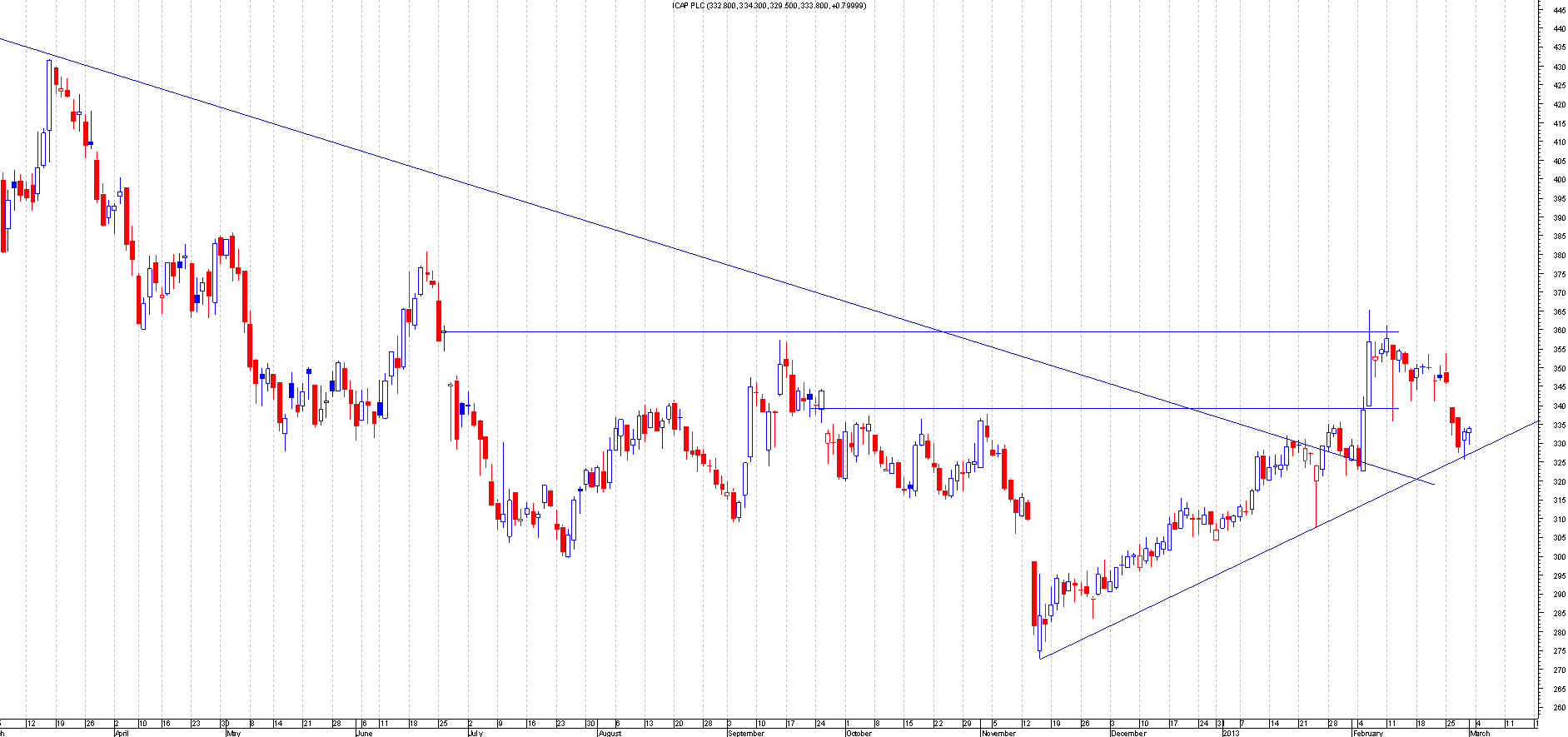This screenshot has height=737, width=1568.
Task: Click the ICAP PLC chart title
Action: pyautogui.click(x=769, y=6)
